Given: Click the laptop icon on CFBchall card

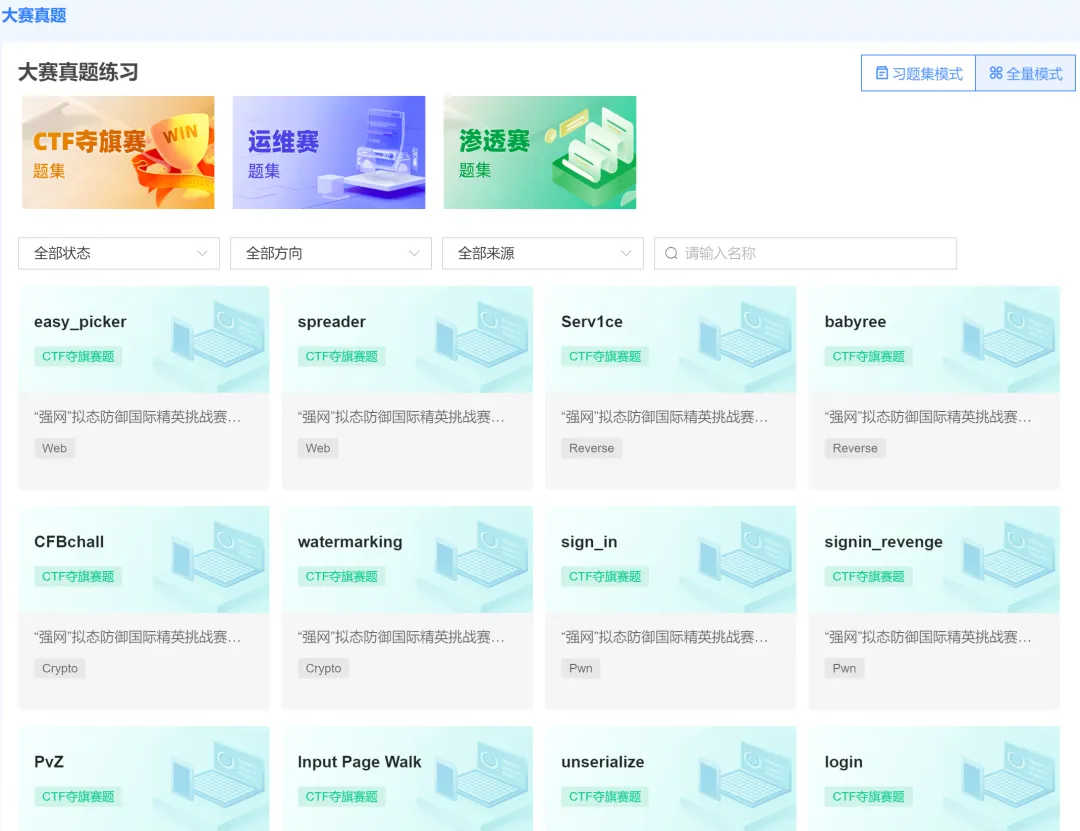Looking at the screenshot, I should (x=218, y=555).
